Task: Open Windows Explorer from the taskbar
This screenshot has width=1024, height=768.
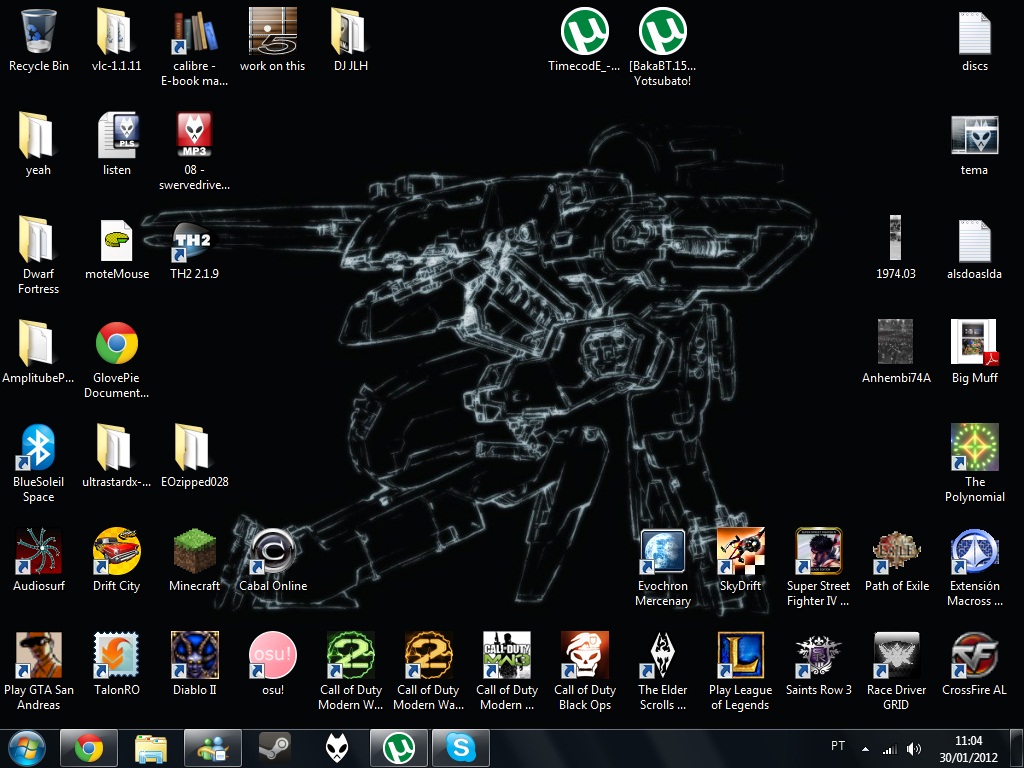Action: point(151,748)
